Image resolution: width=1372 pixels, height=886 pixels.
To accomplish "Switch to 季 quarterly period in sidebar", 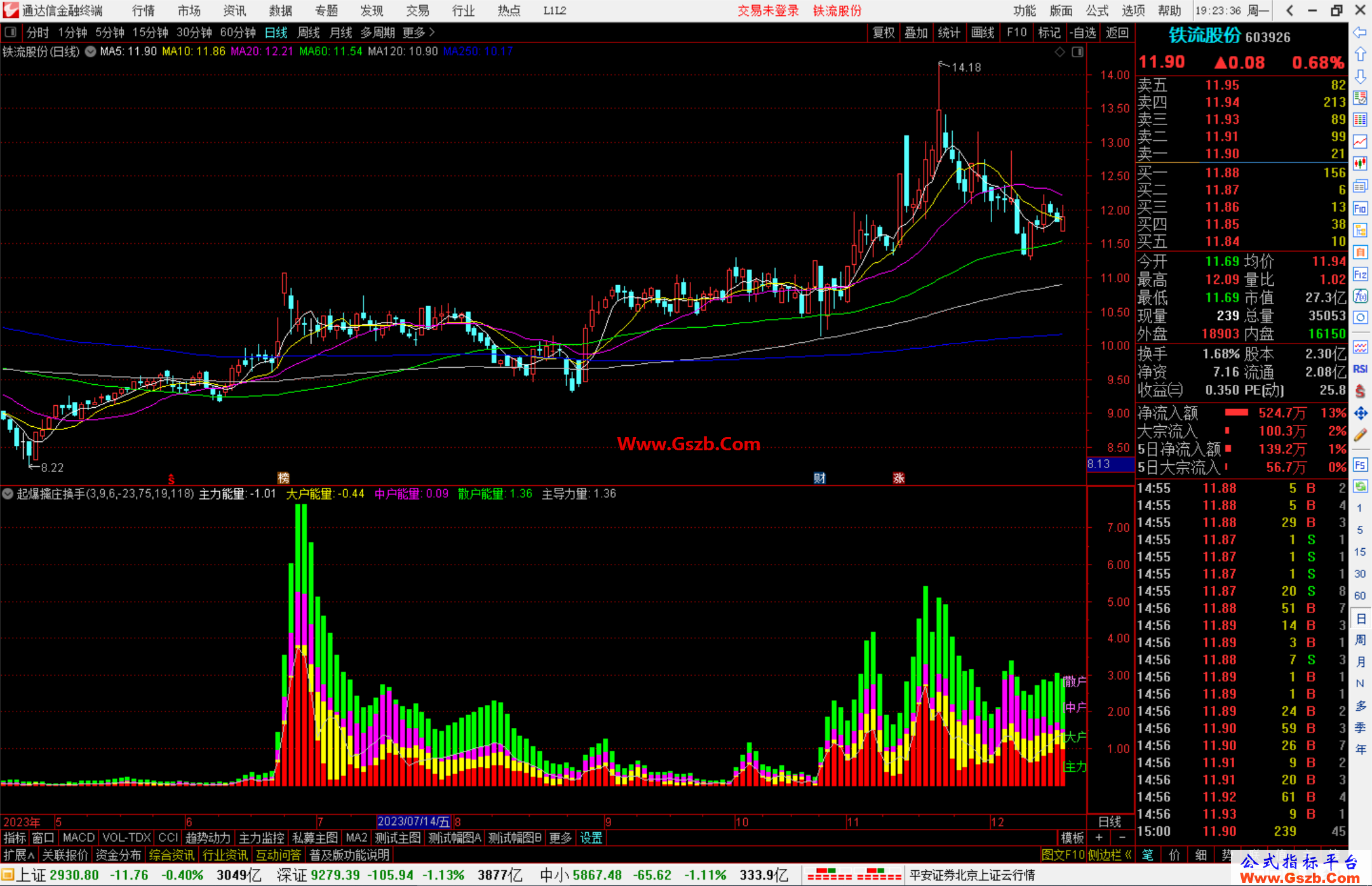I will (1360, 727).
